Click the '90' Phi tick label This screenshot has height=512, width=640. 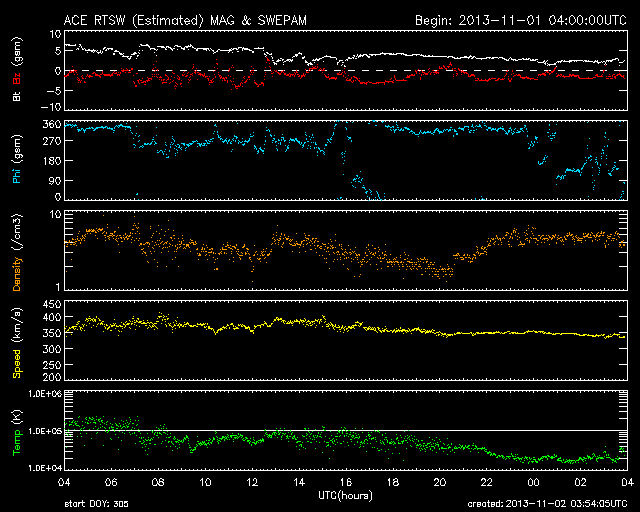56,180
